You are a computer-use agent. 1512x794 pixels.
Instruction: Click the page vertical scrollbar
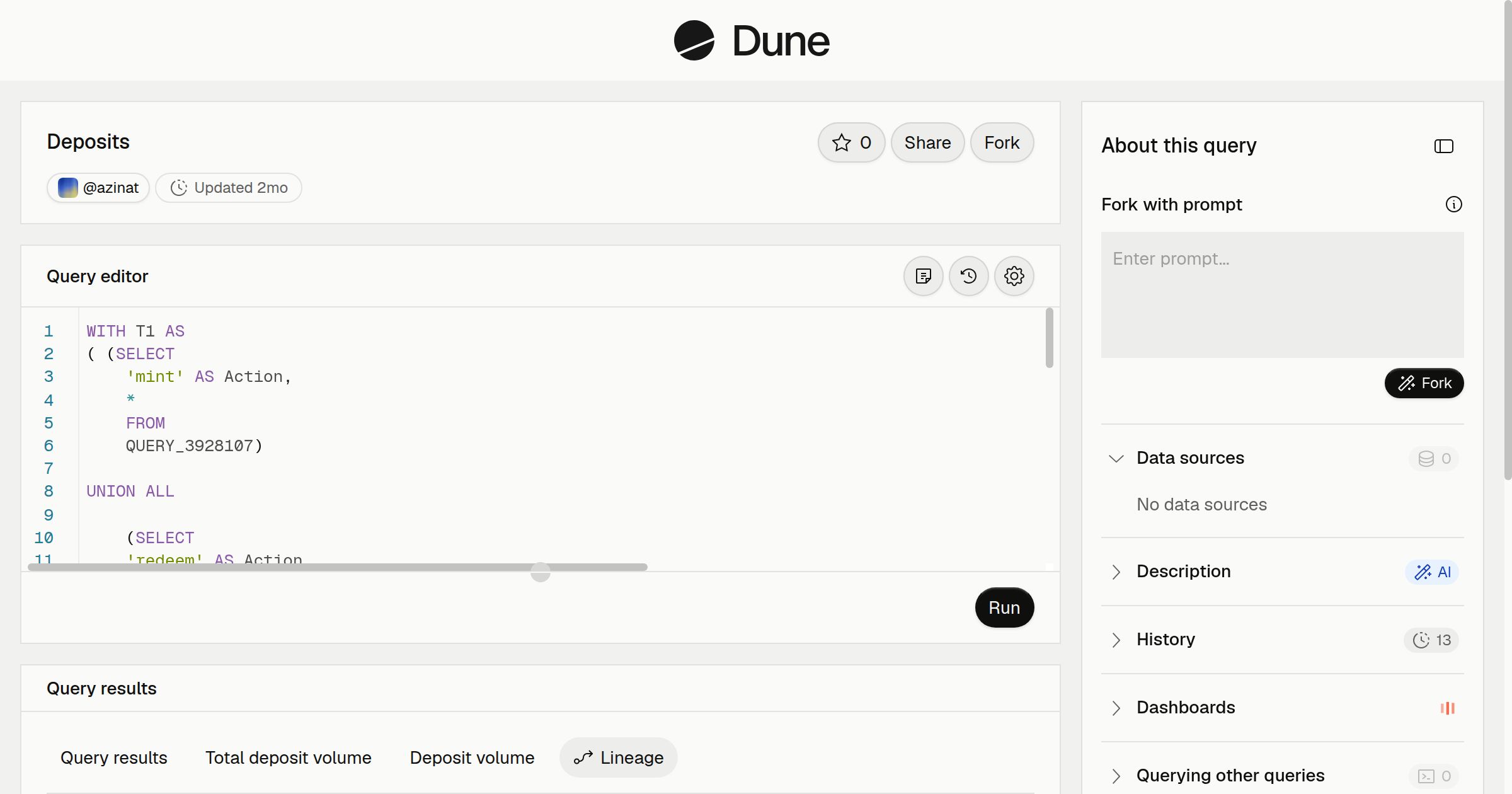click(1508, 239)
